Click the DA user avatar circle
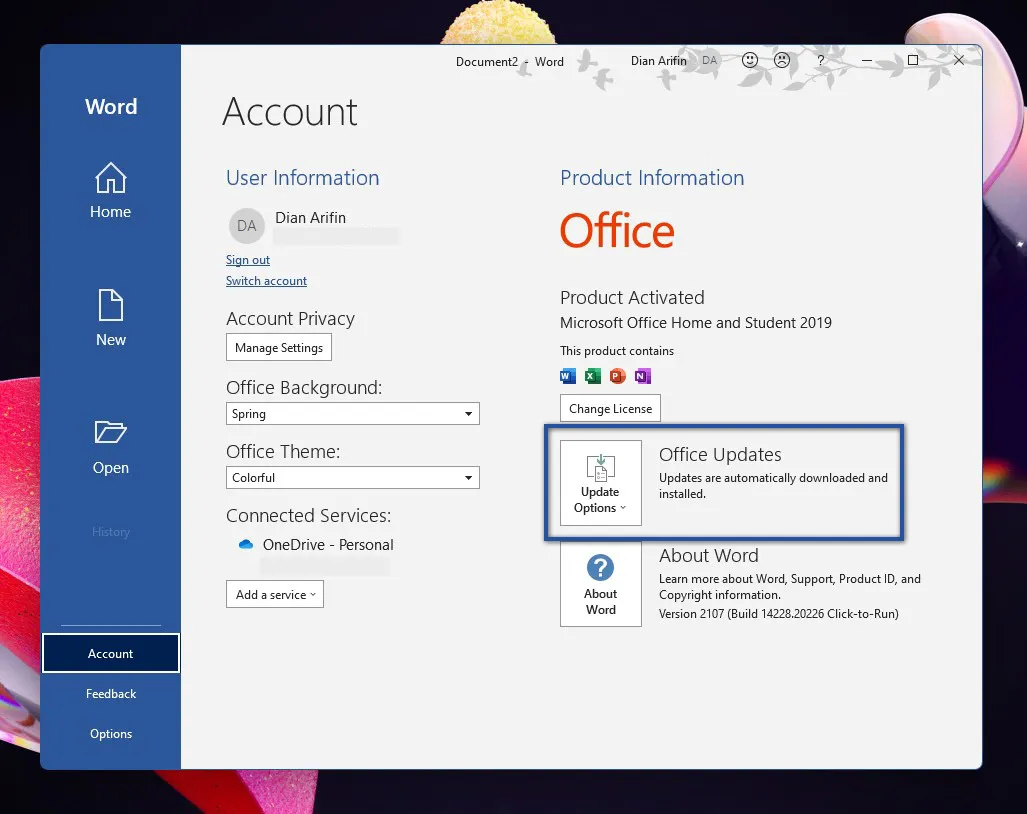 246,226
